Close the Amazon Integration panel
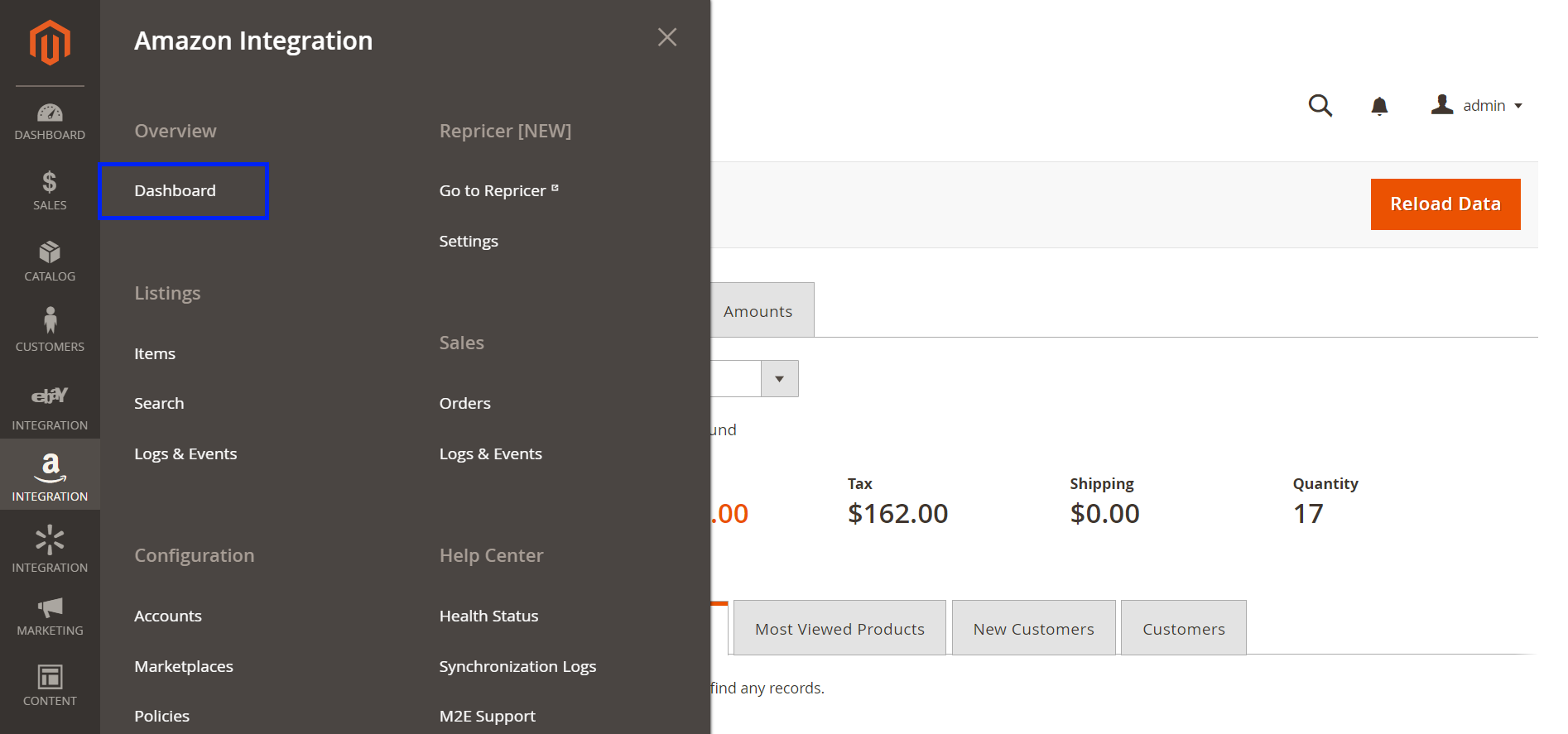The image size is (1568, 734). click(666, 37)
